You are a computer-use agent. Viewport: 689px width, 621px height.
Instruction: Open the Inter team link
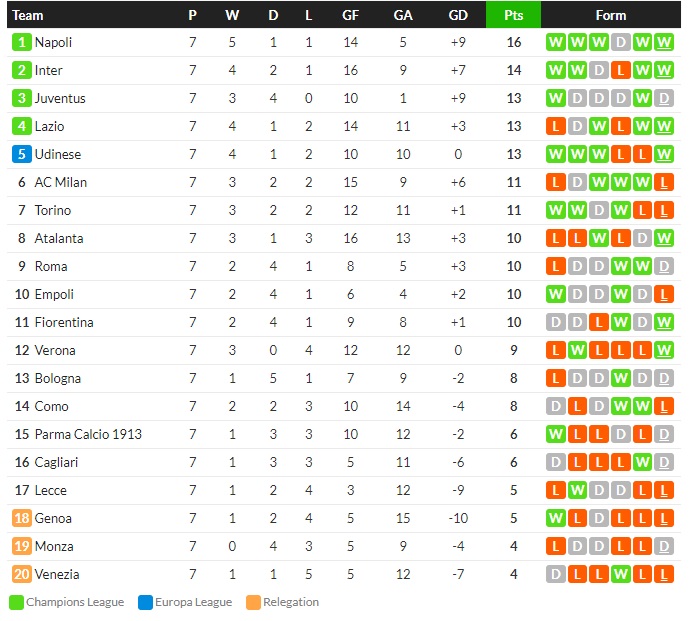coord(48,70)
